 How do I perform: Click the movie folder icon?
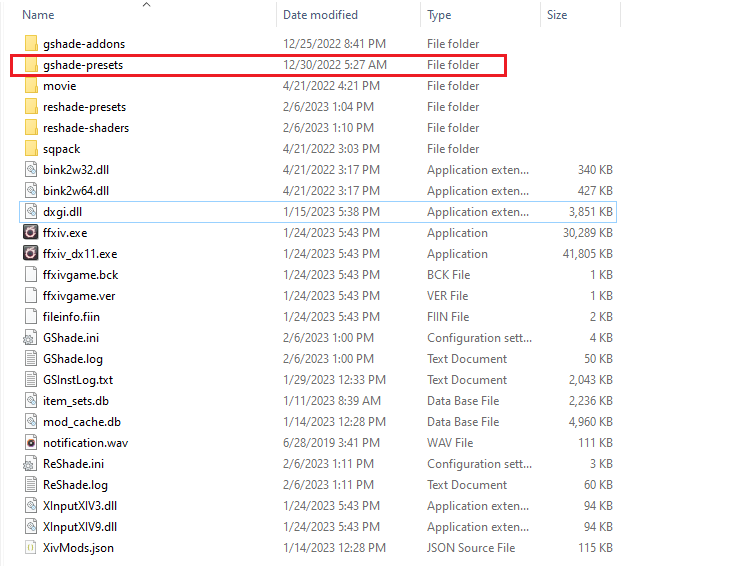pyautogui.click(x=31, y=86)
